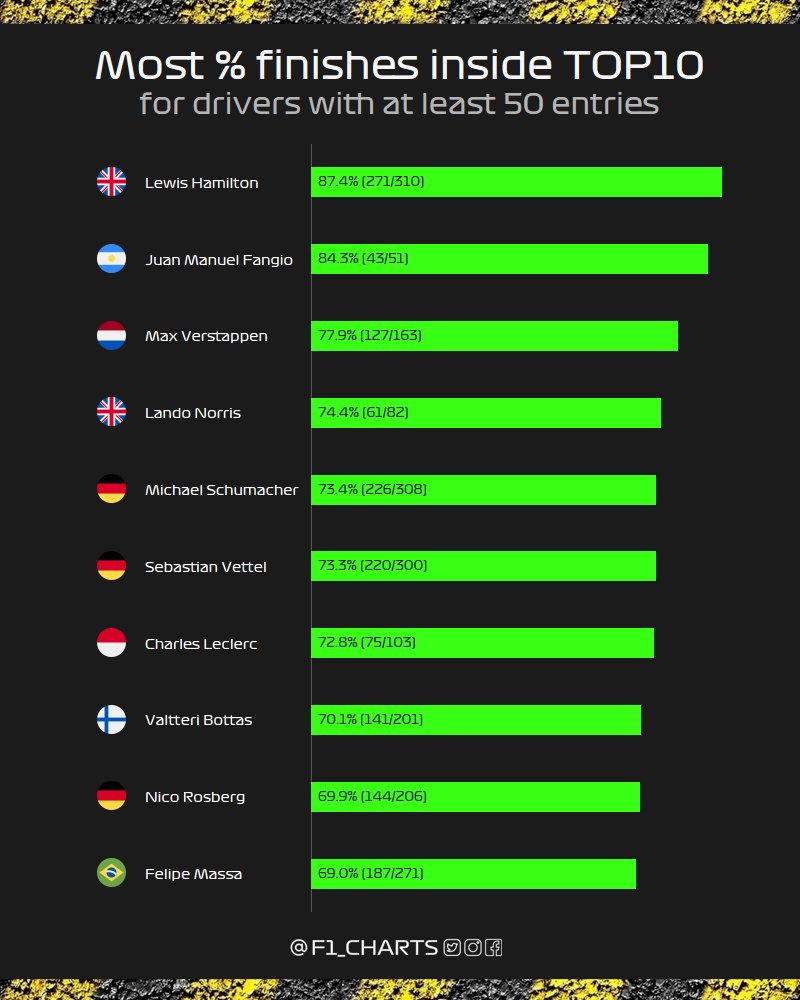Select Max Verstappen's 77.9% bar
The width and height of the screenshot is (800, 1000).
pyautogui.click(x=494, y=335)
